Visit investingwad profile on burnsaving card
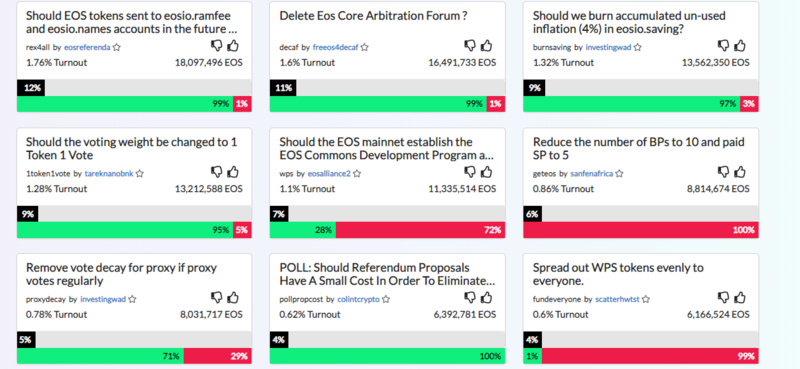800x369 pixels. (x=608, y=47)
